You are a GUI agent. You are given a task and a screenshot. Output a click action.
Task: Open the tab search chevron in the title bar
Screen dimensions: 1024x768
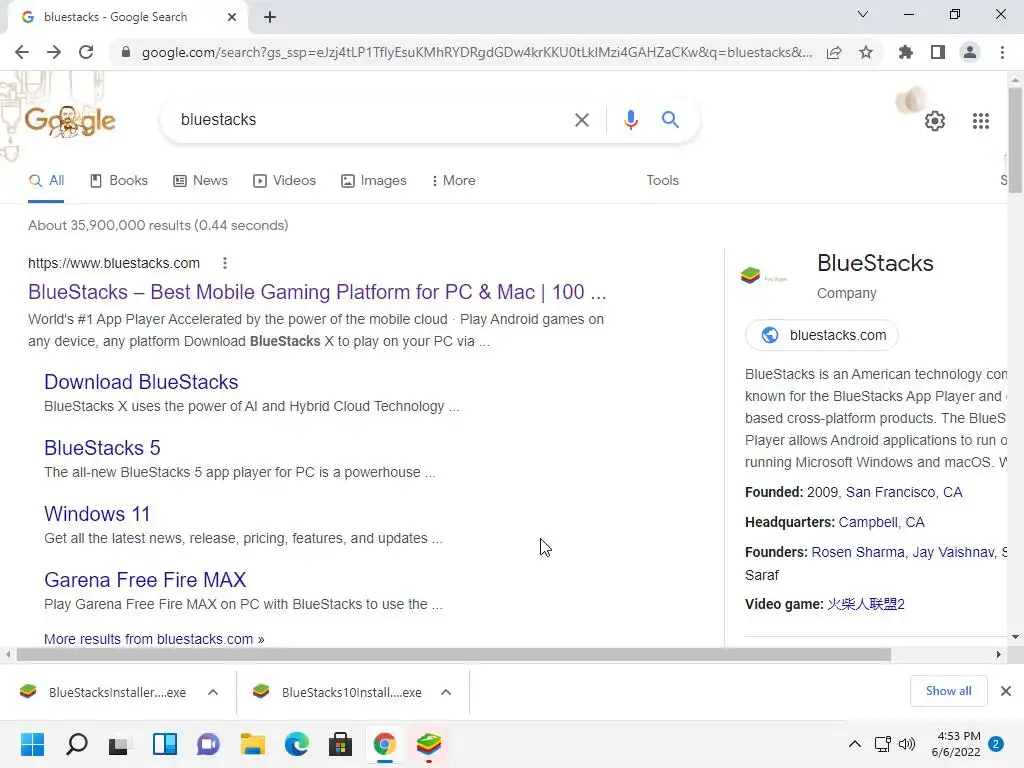(862, 14)
